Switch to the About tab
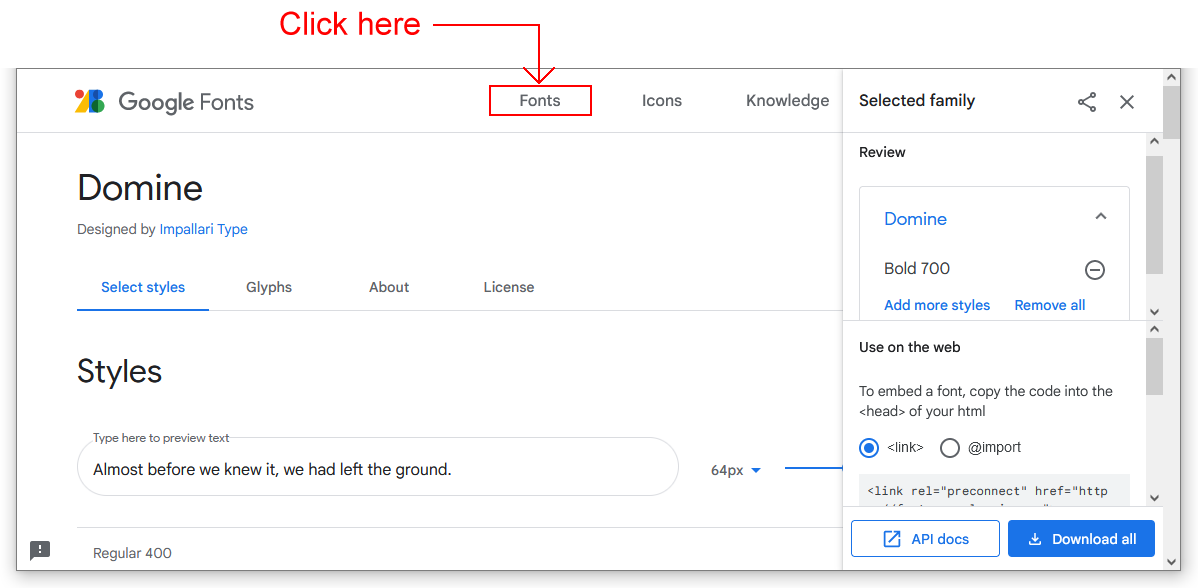The width and height of the screenshot is (1202, 588). [x=389, y=287]
